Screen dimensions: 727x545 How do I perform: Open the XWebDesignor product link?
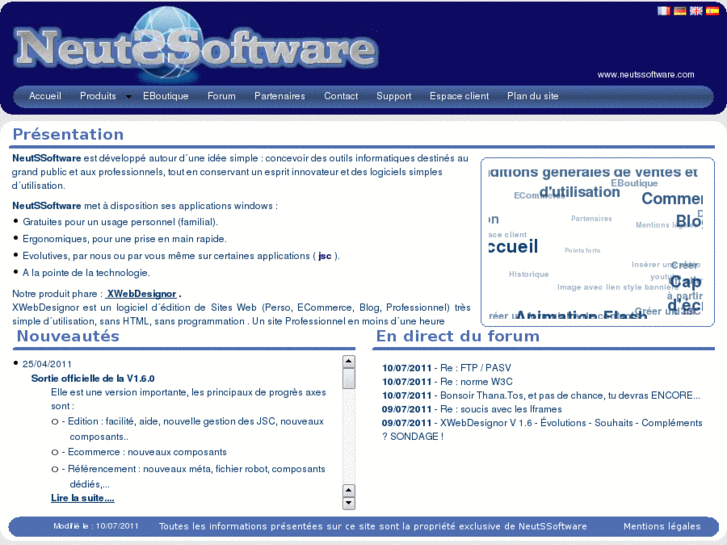(x=141, y=294)
